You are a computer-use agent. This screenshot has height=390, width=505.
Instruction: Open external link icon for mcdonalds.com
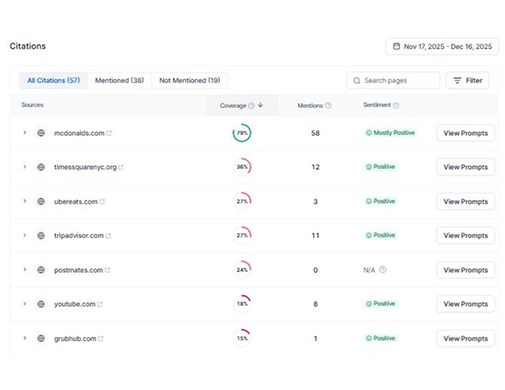click(109, 133)
